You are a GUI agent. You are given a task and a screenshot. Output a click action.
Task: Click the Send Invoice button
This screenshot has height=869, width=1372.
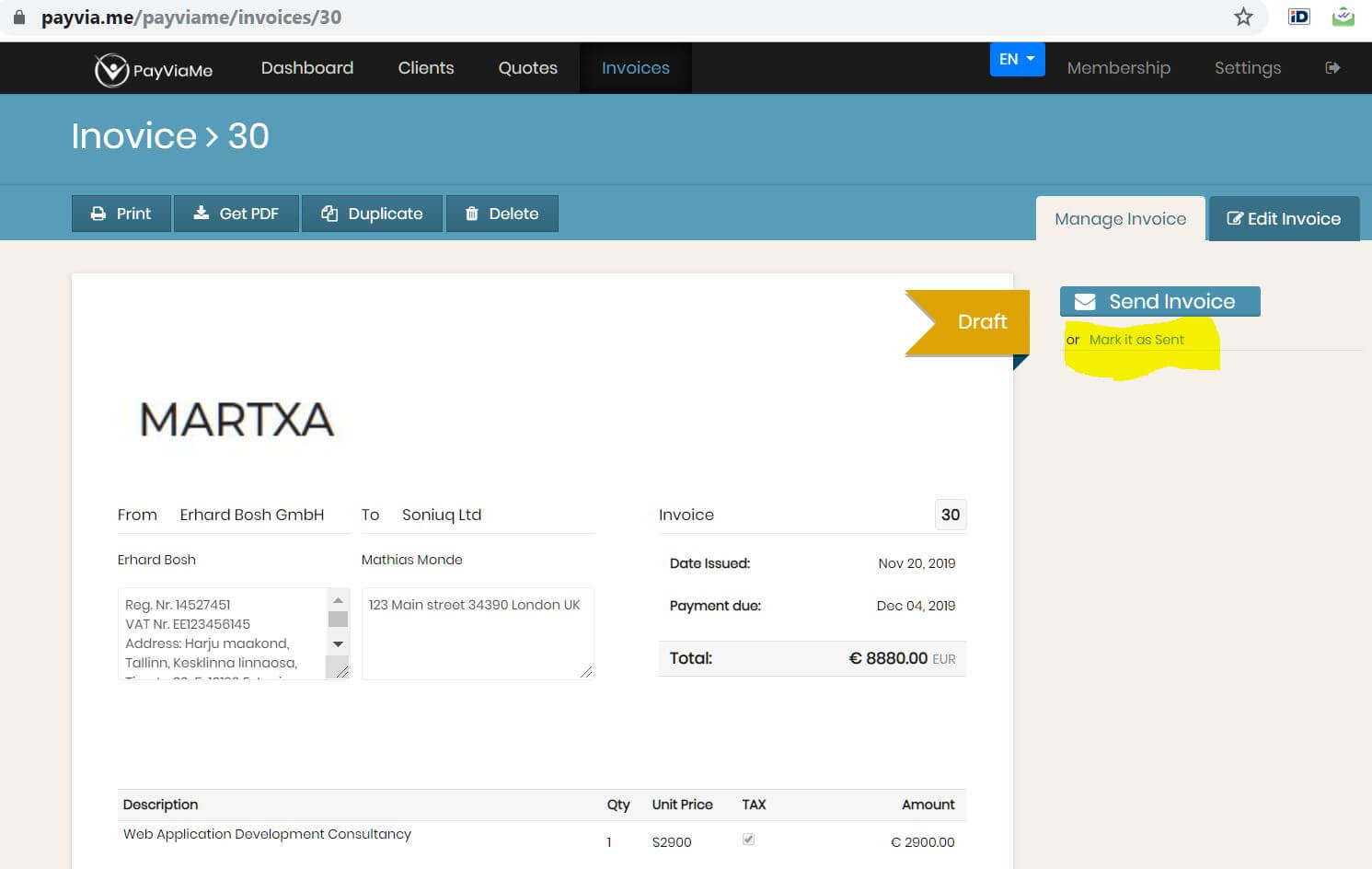coord(1159,301)
